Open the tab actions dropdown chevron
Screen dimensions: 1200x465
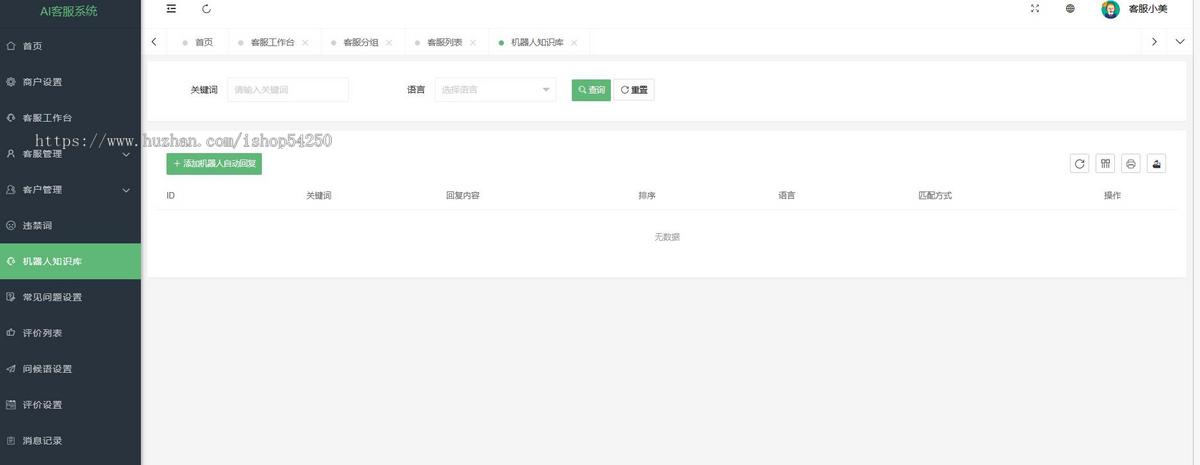1180,42
